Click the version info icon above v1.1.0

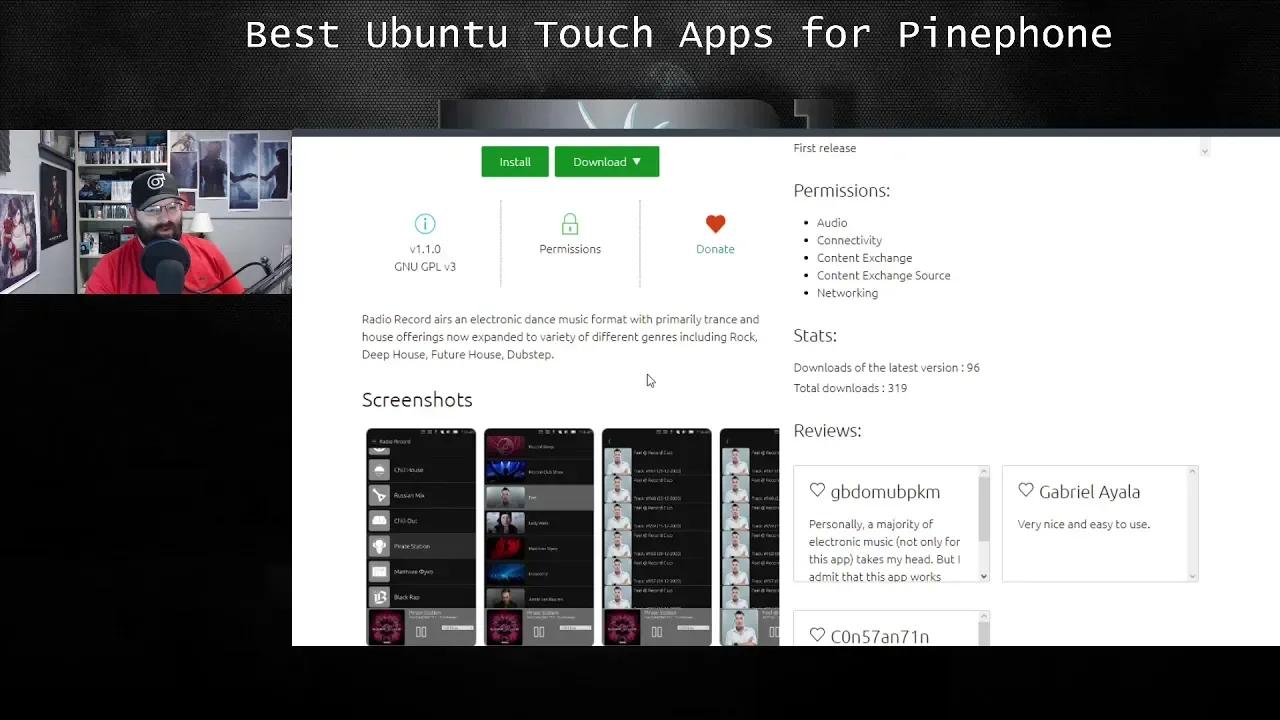click(424, 223)
